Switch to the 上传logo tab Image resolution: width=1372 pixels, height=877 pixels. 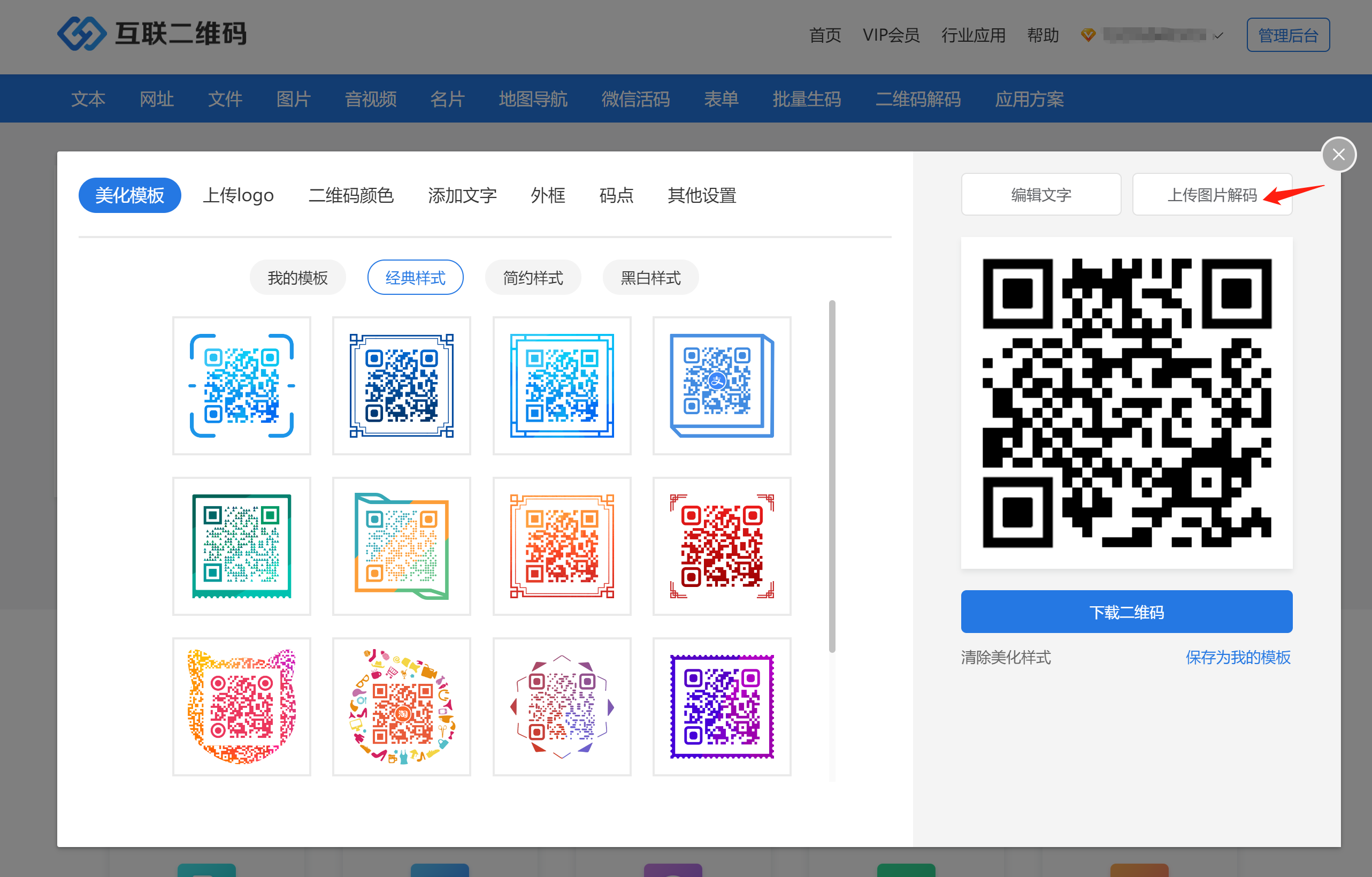pyautogui.click(x=238, y=195)
